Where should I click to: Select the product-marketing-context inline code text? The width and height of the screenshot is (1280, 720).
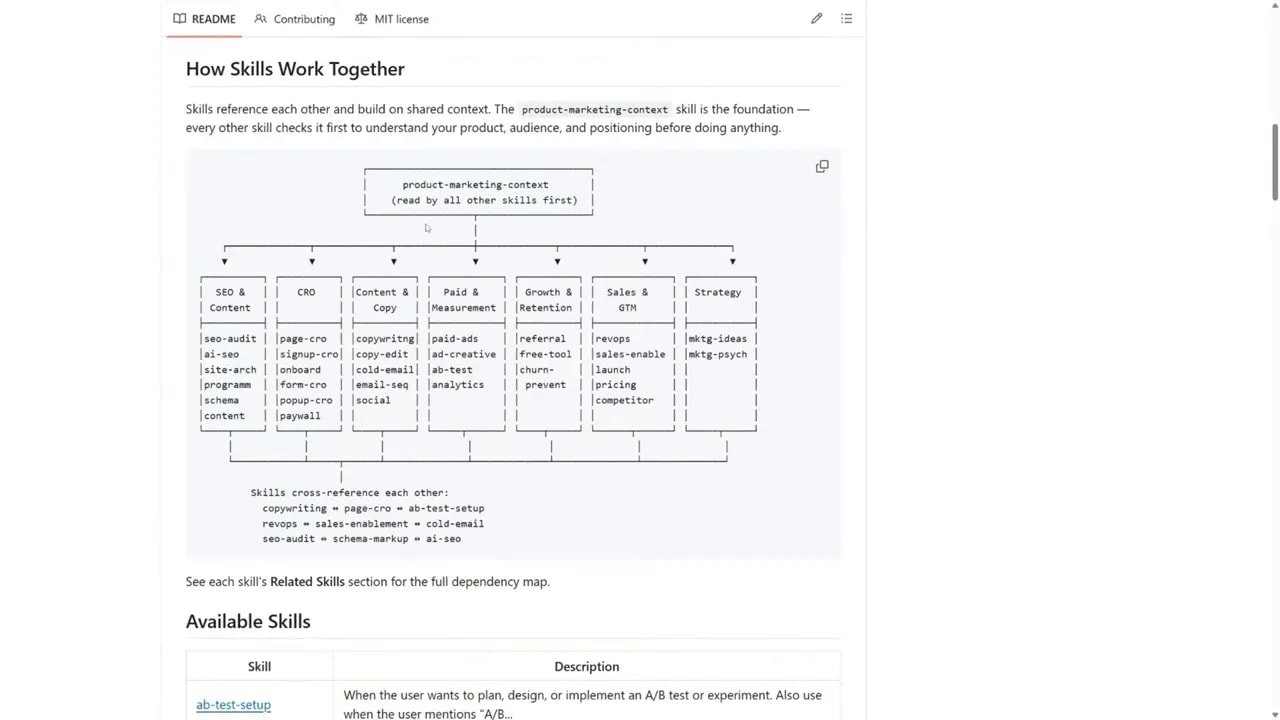coord(594,109)
